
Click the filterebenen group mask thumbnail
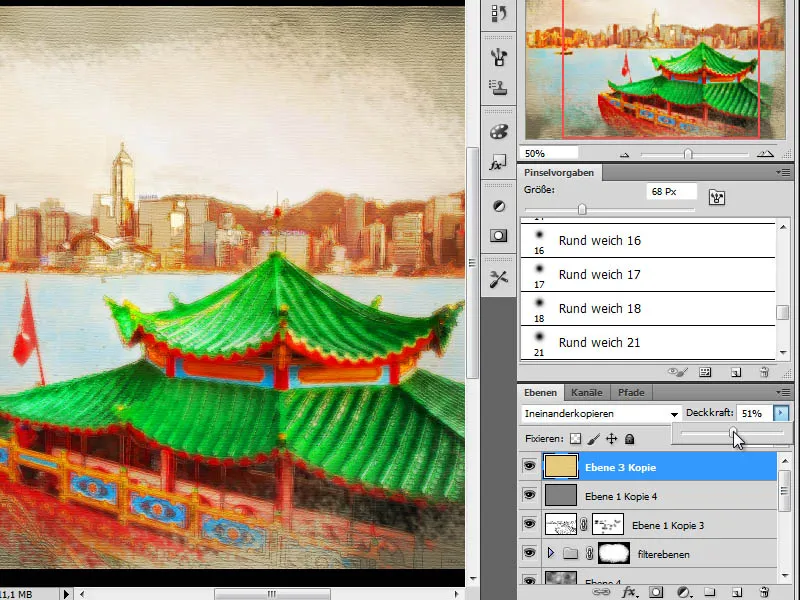point(614,554)
